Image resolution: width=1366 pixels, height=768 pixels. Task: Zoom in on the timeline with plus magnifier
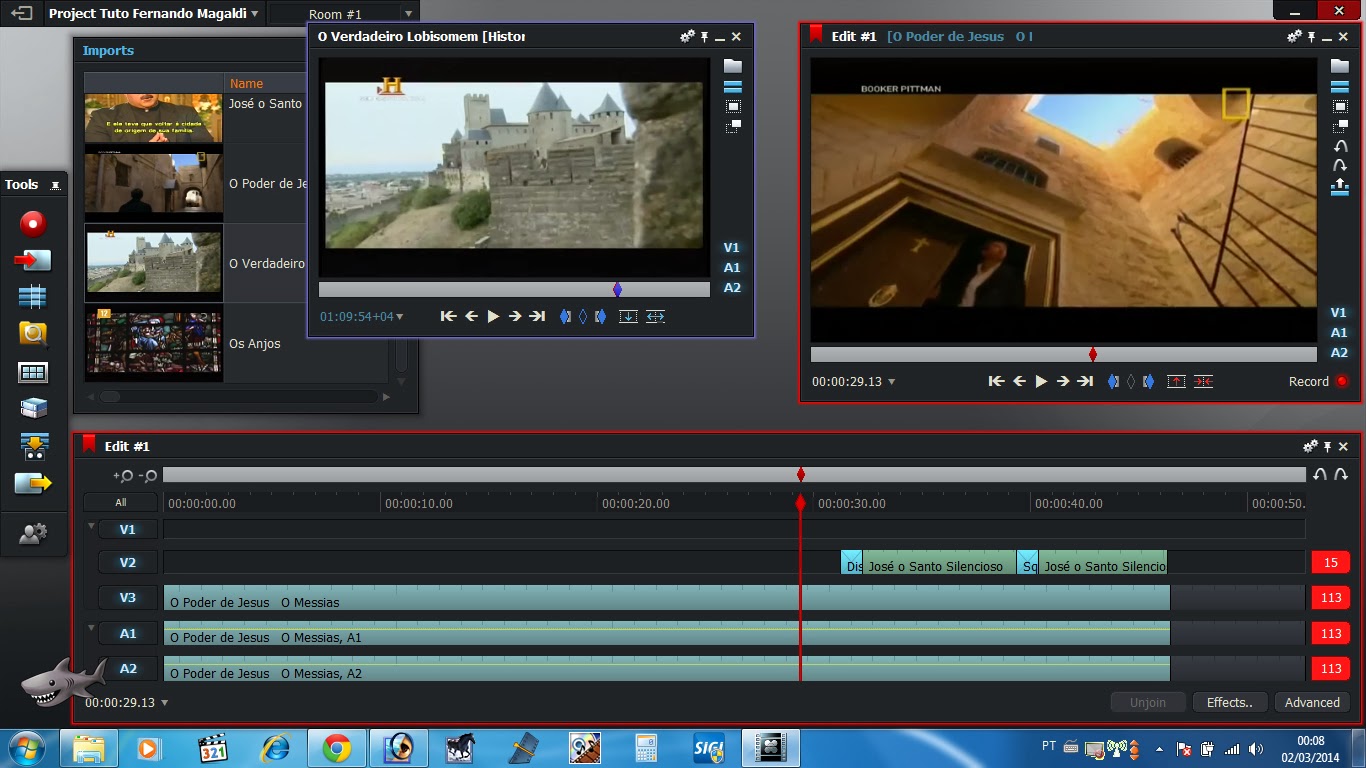click(123, 476)
